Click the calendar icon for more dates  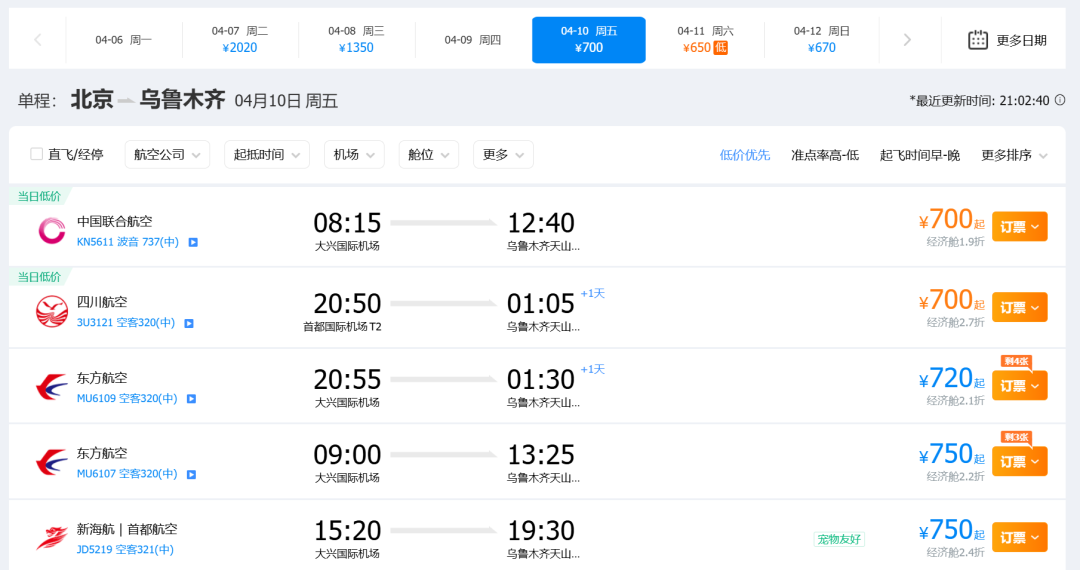978,40
